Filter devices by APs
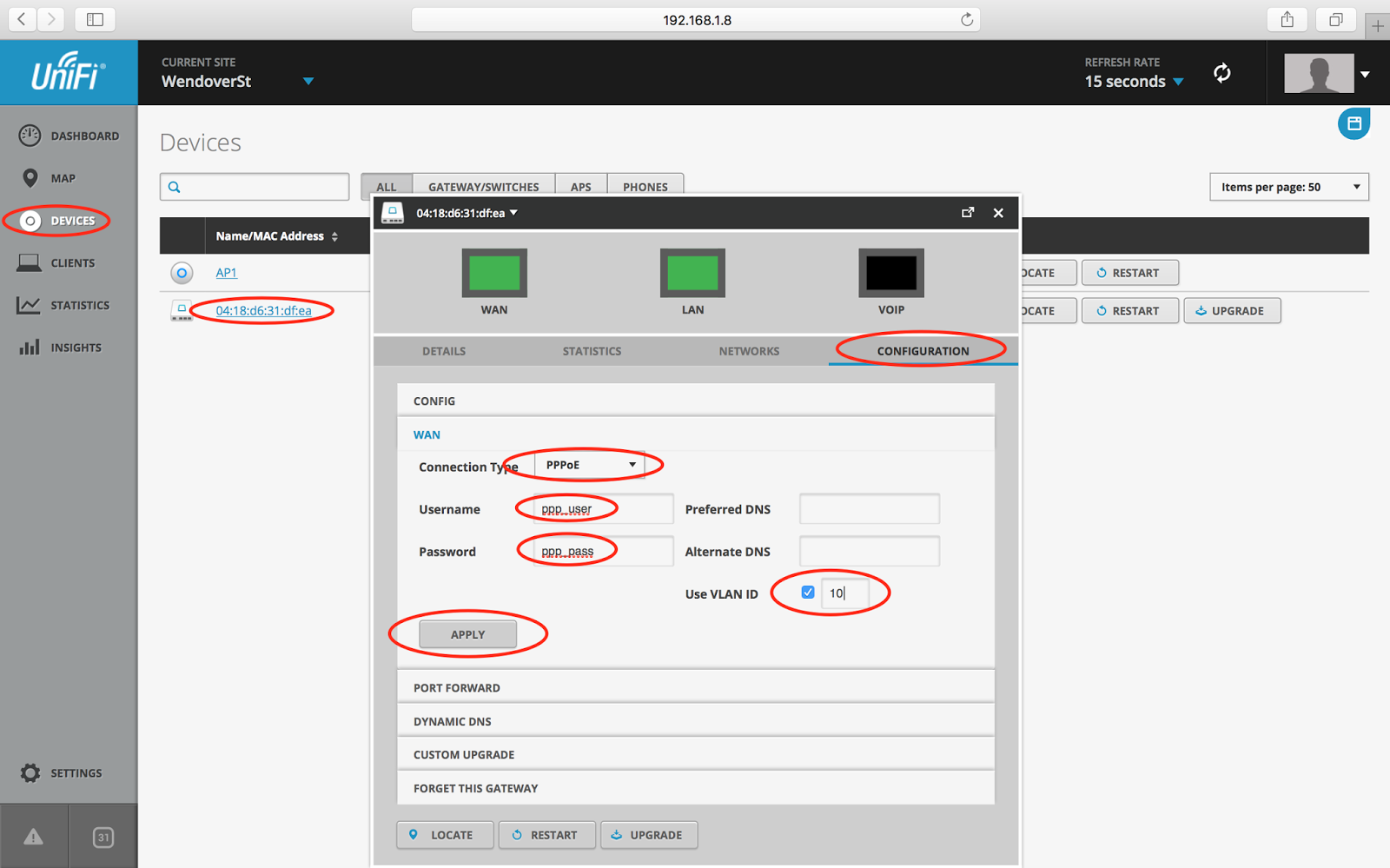Viewport: 1390px width, 868px height. click(x=581, y=186)
